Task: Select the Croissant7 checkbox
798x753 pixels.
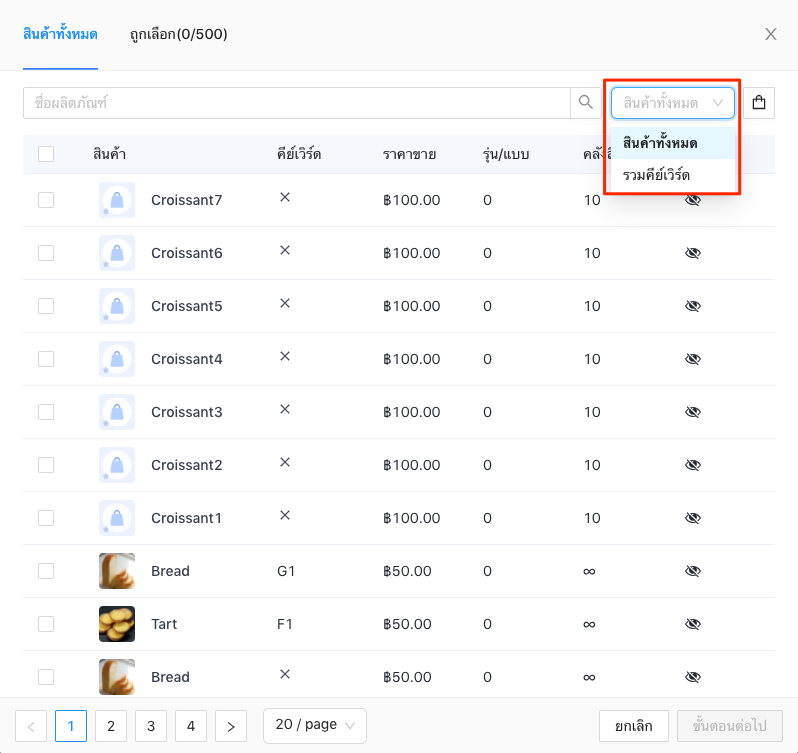Action: pyautogui.click(x=46, y=200)
